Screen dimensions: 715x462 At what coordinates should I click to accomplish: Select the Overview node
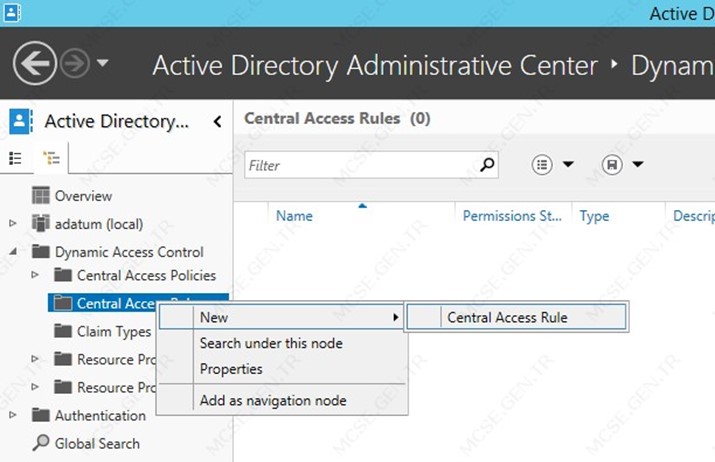[x=83, y=196]
